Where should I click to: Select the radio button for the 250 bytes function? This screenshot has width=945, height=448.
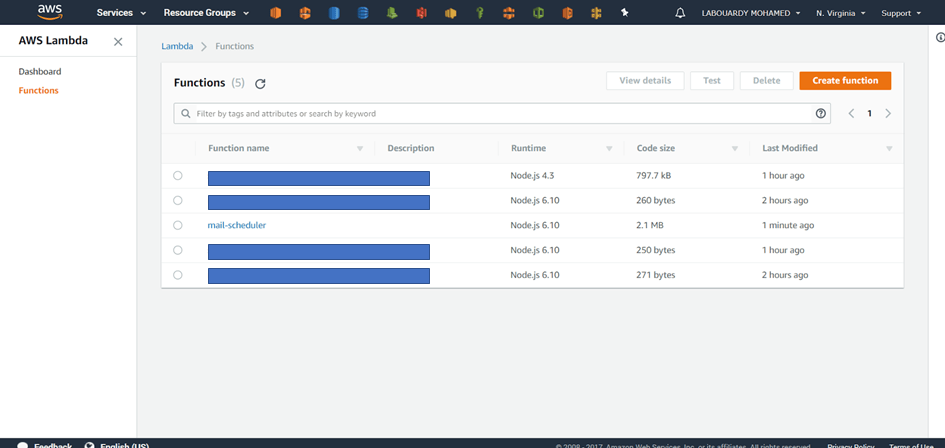point(177,250)
